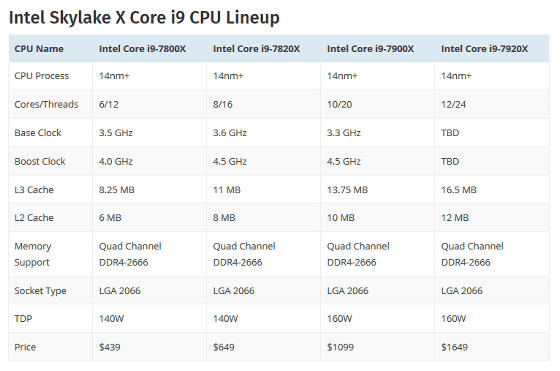Viewport: 560px width, 371px height.
Task: Click the Socket Type row label
Action: tap(40, 291)
